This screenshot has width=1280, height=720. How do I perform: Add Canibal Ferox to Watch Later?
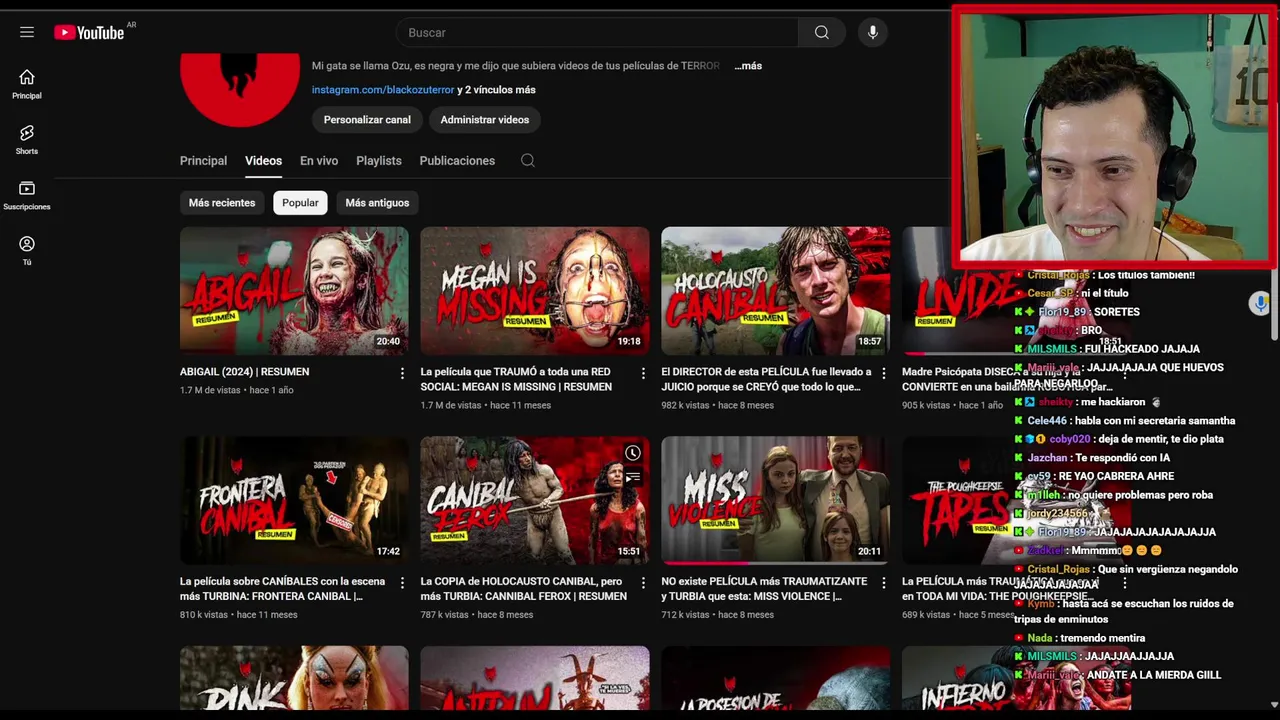(633, 453)
